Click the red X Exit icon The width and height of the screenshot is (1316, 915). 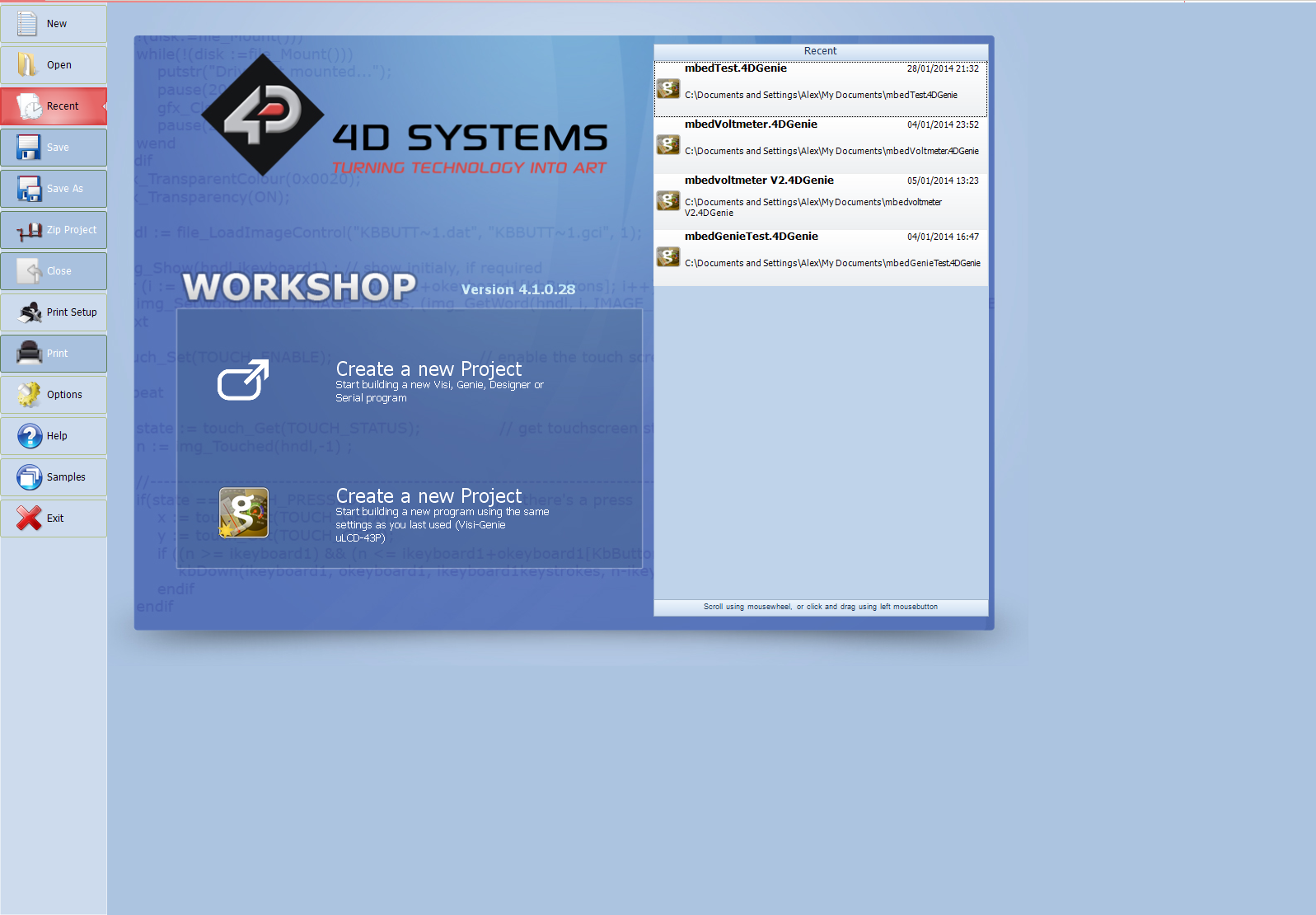click(x=29, y=518)
